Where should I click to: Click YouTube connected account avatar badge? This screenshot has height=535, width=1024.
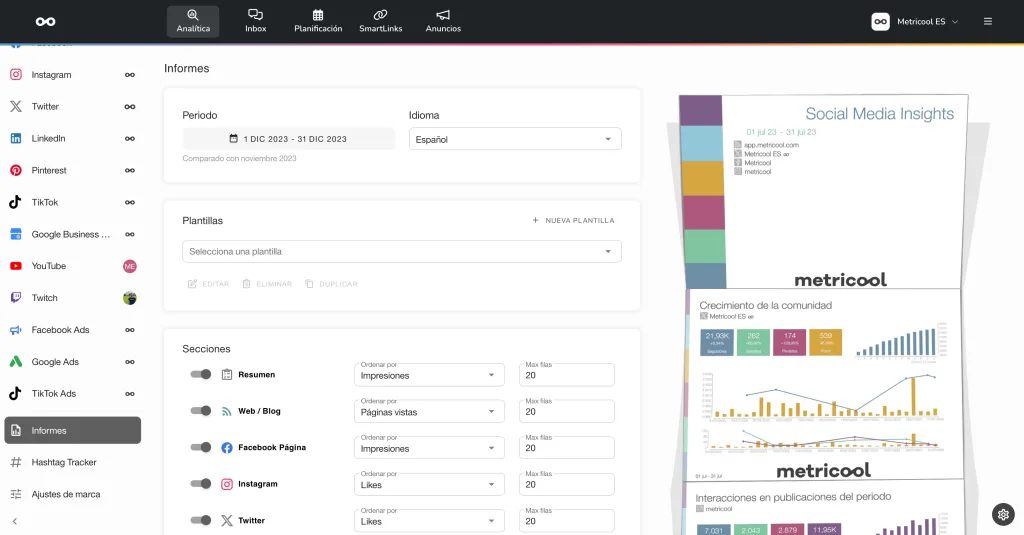[x=130, y=266]
